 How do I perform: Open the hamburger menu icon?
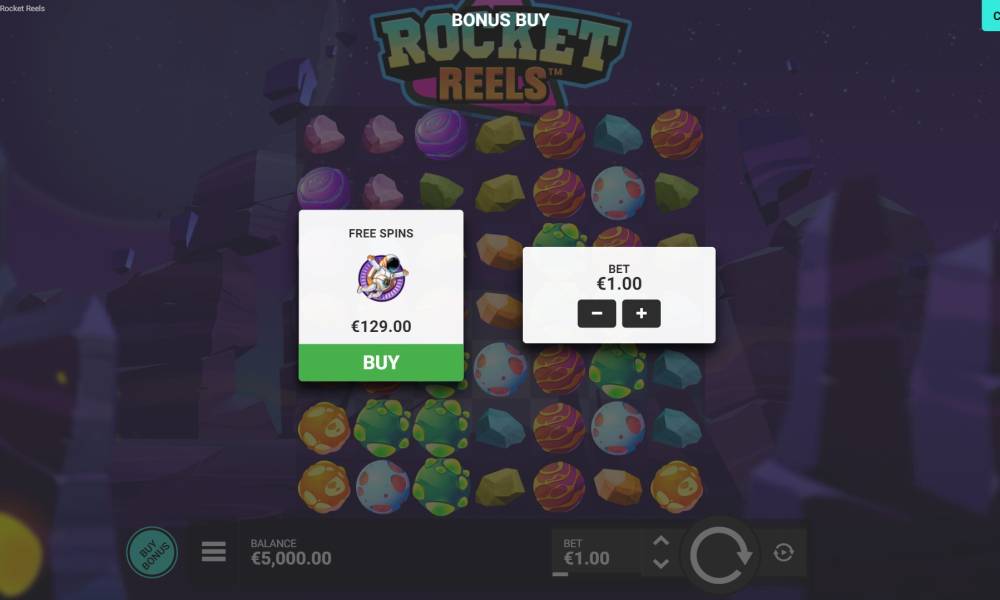(214, 552)
